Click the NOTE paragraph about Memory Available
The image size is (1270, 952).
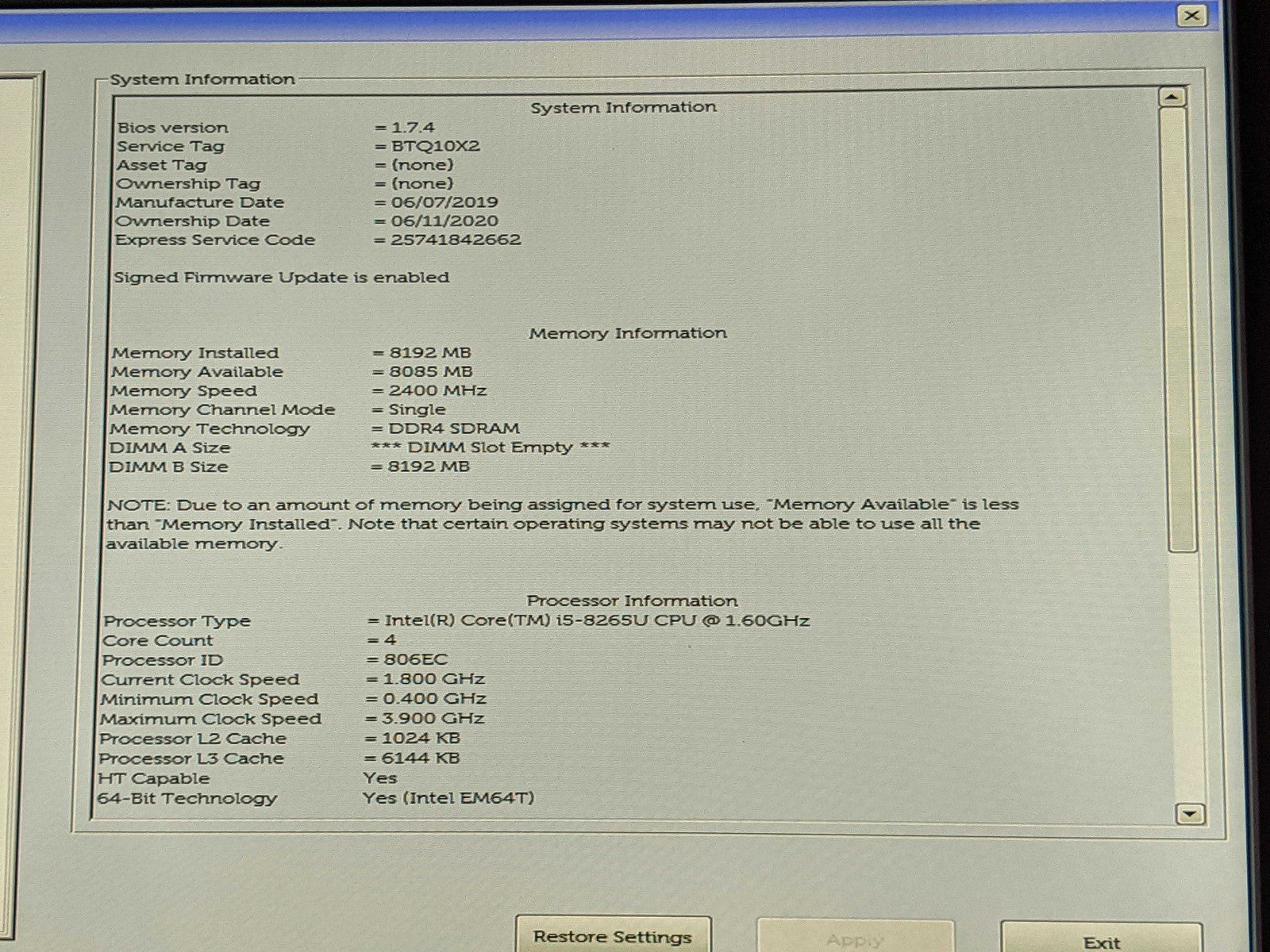(563, 524)
